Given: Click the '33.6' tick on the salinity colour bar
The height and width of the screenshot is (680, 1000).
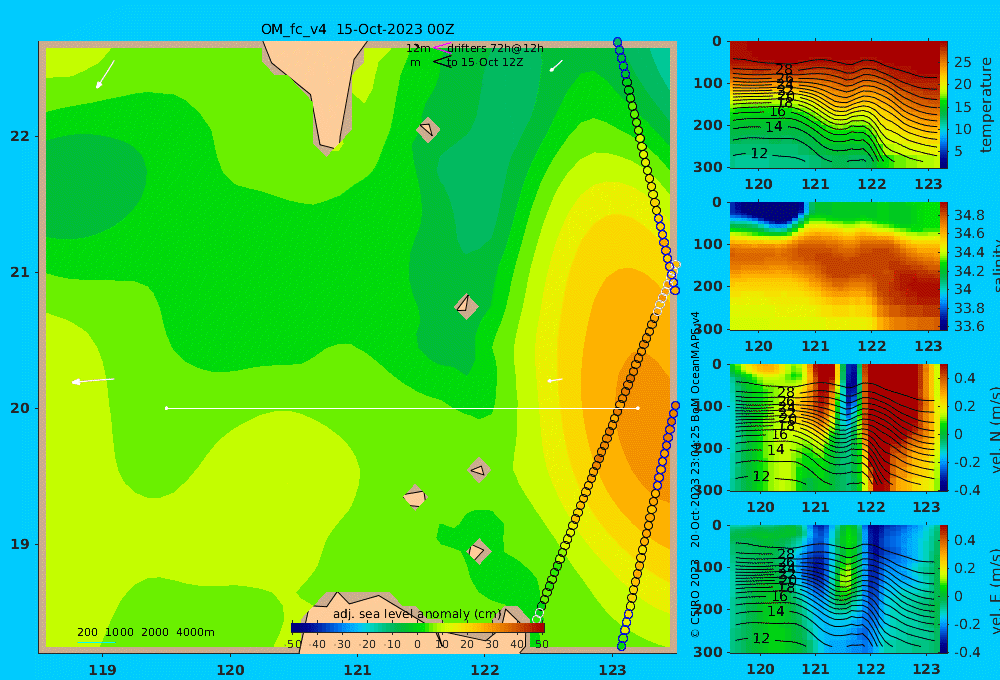Looking at the screenshot, I should pos(969,326).
